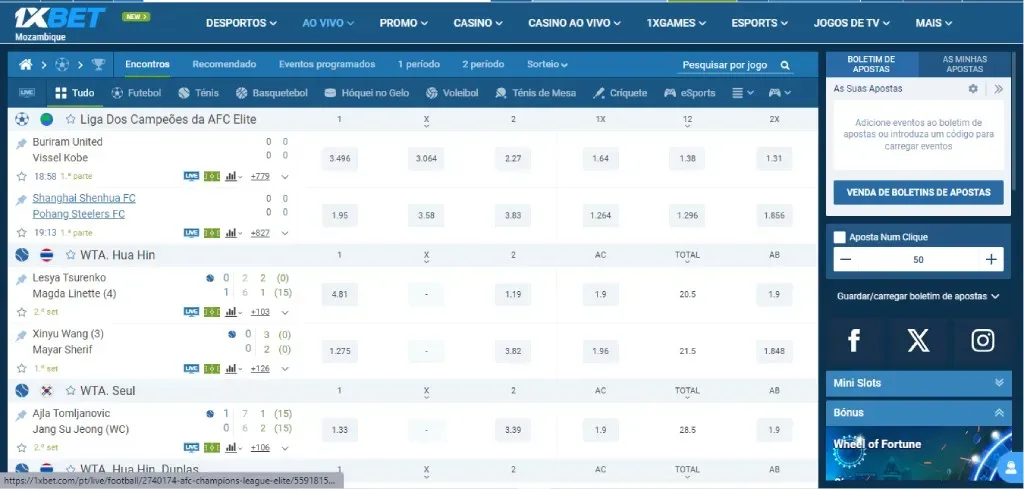The height and width of the screenshot is (489, 1024).
Task: Click the football icon in breadcrumb
Action: (62, 65)
